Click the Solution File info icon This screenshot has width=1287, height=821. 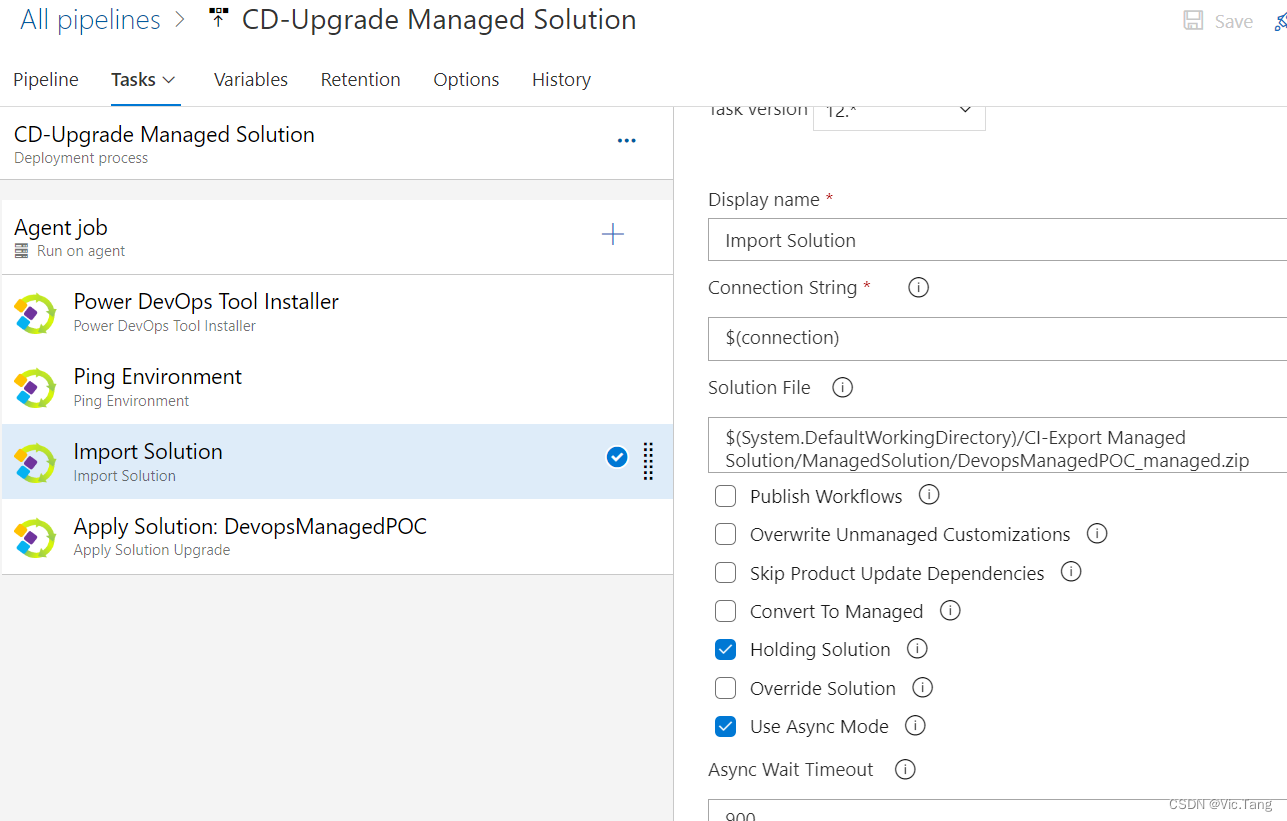tap(841, 387)
